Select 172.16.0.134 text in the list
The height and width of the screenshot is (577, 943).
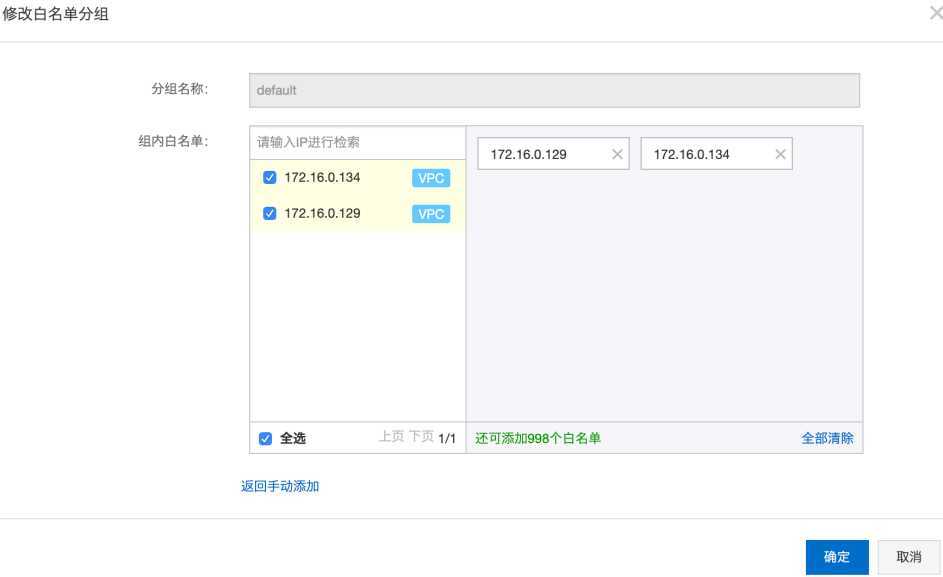click(x=322, y=177)
